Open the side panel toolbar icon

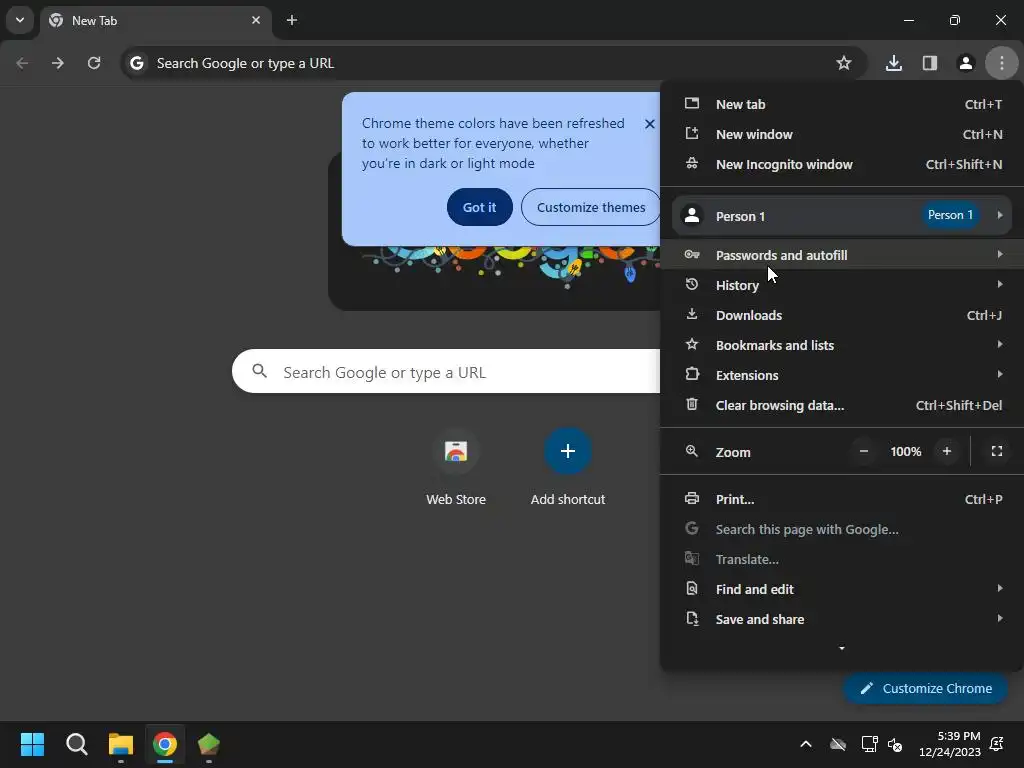(929, 63)
